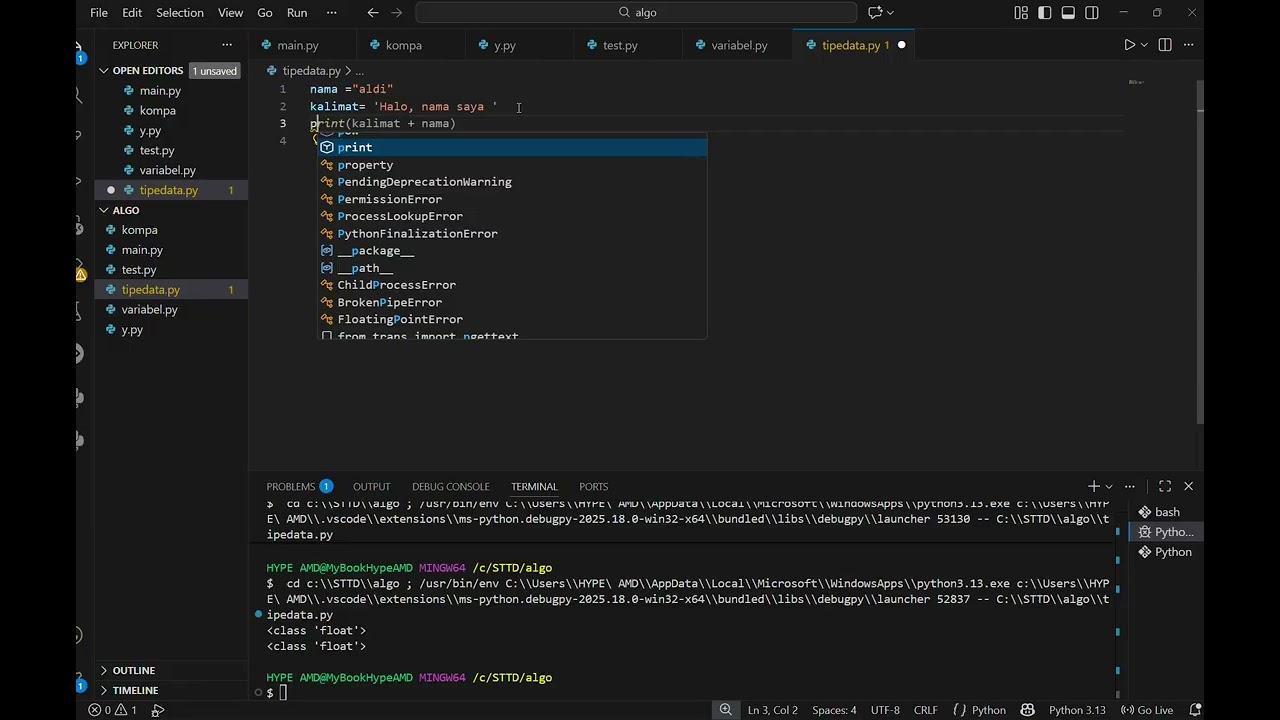
Task: Switch to the DEBUG CONSOLE tab
Action: coord(451,487)
